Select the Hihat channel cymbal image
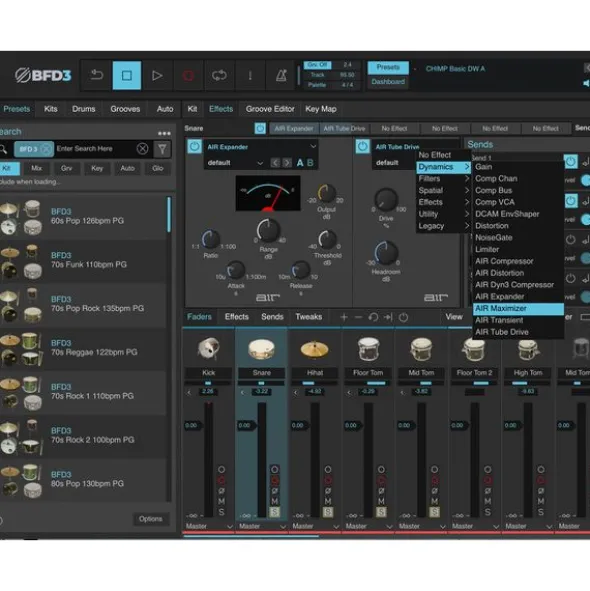The width and height of the screenshot is (590, 591). (314, 349)
